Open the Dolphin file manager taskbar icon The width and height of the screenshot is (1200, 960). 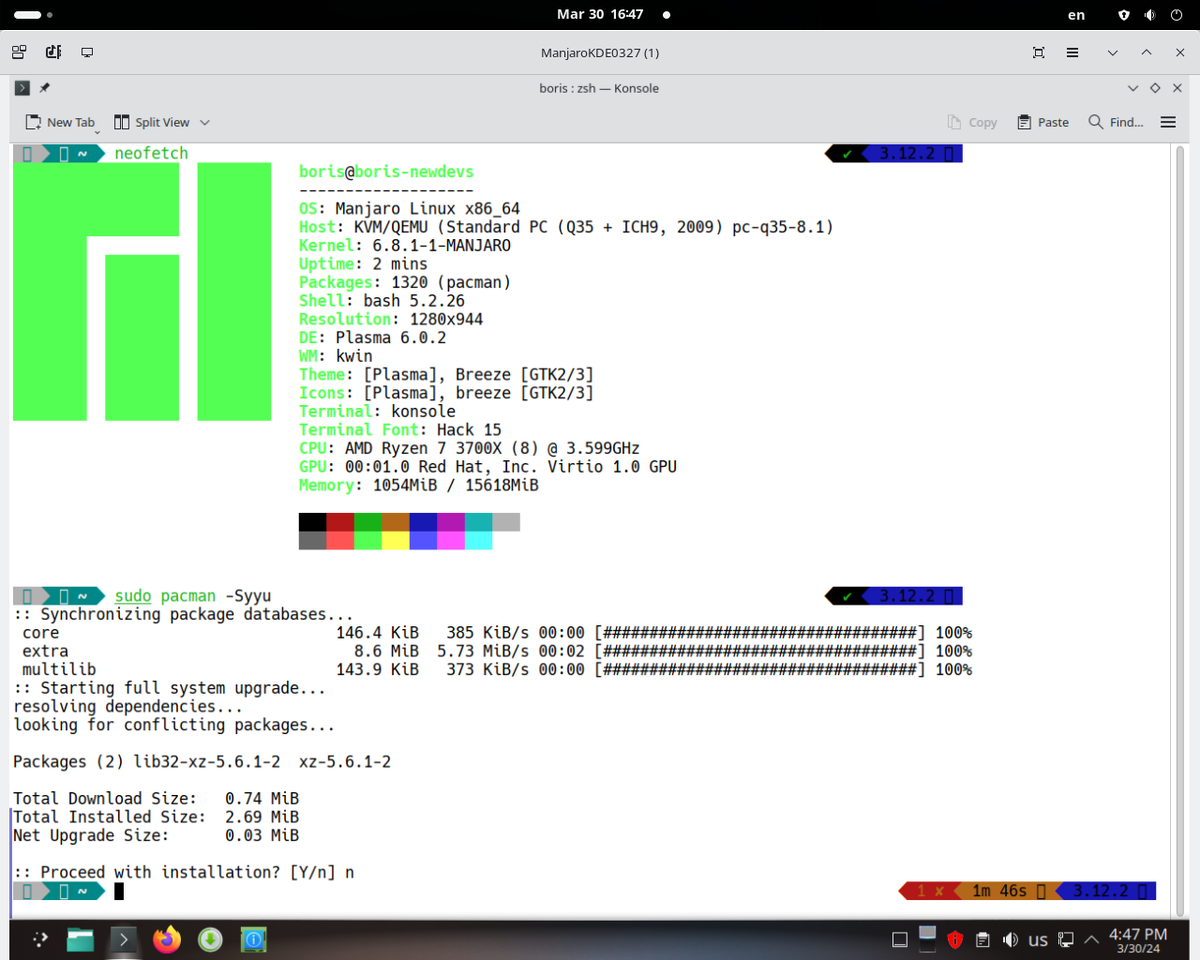coord(81,939)
